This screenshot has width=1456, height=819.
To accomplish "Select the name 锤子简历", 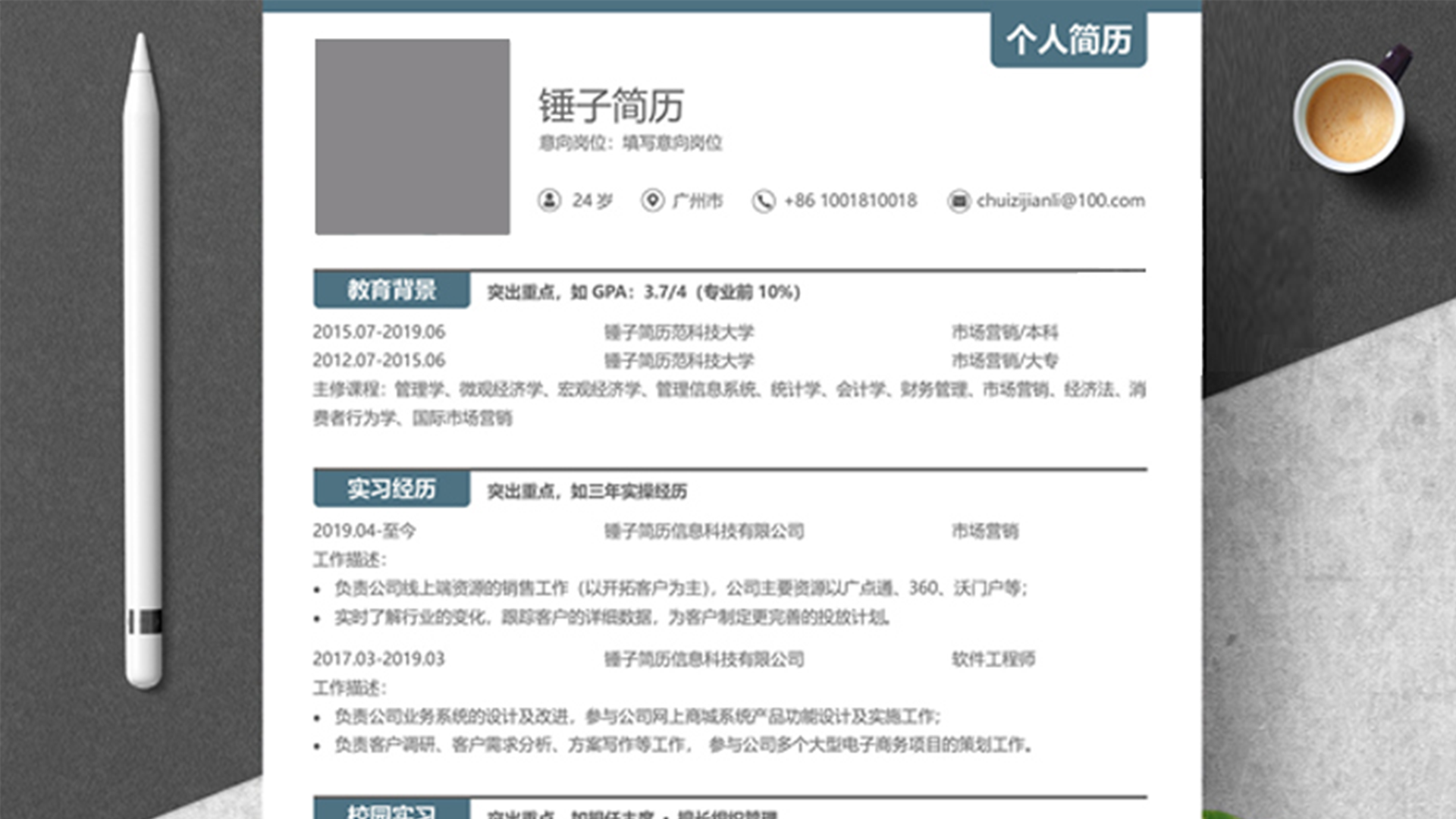I will 611,105.
